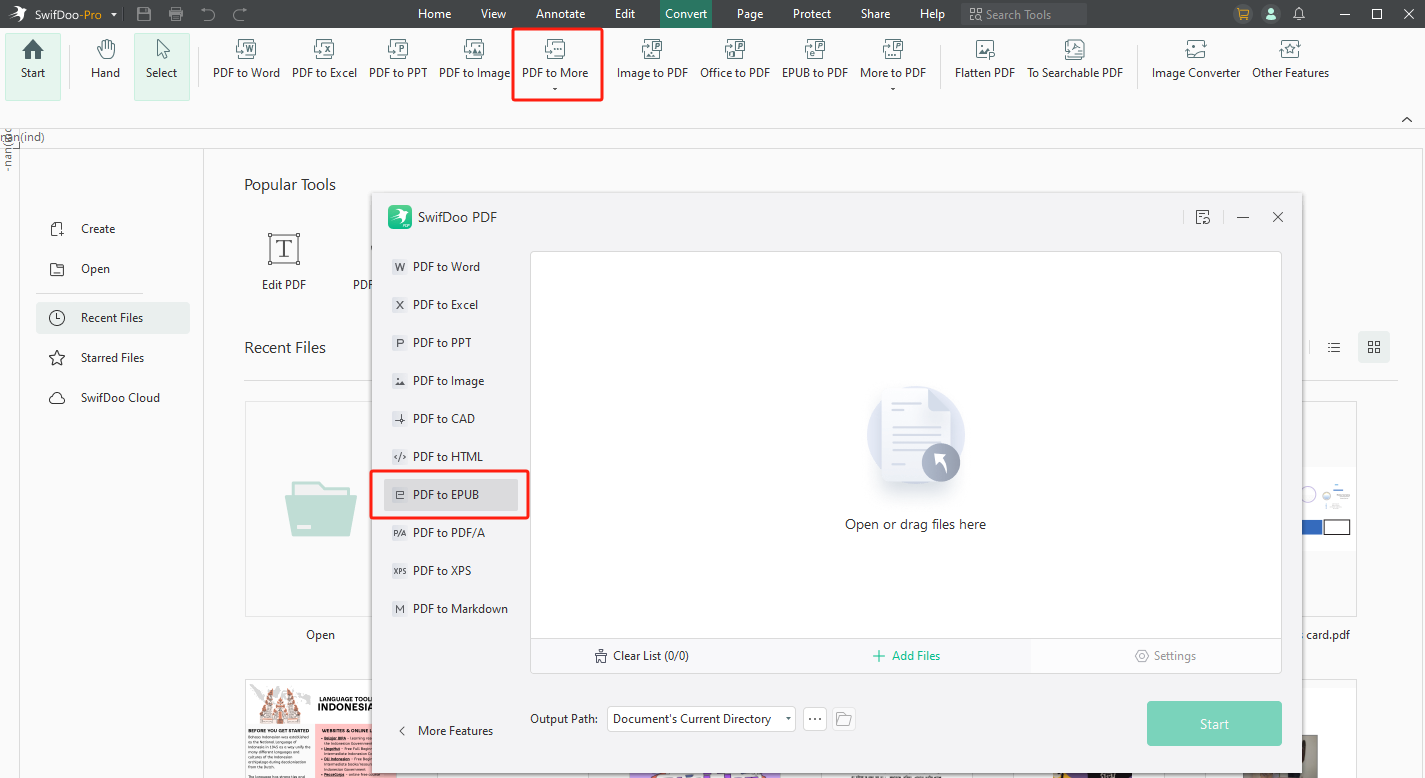Open the Image Converter tool

(1195, 60)
